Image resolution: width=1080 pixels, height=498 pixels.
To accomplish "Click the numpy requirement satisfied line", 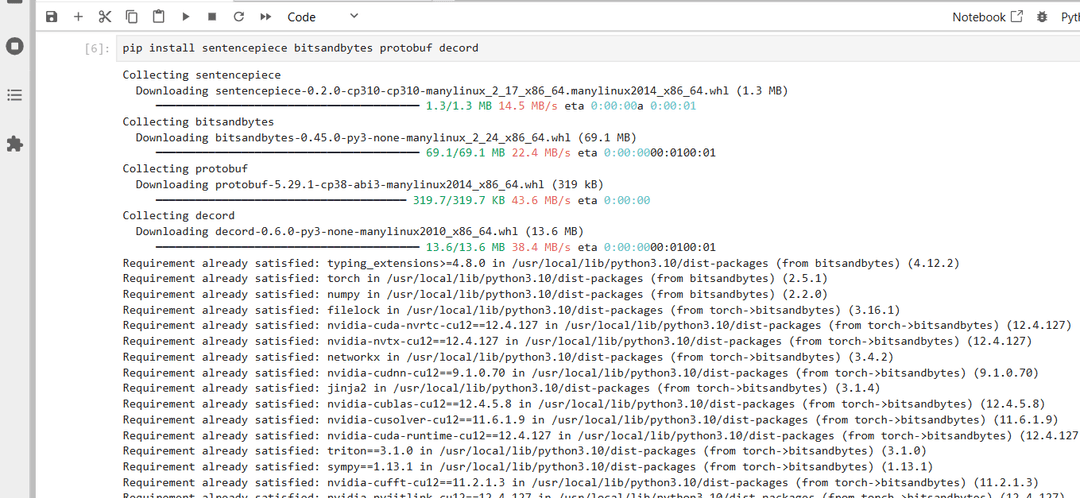I will pos(475,294).
